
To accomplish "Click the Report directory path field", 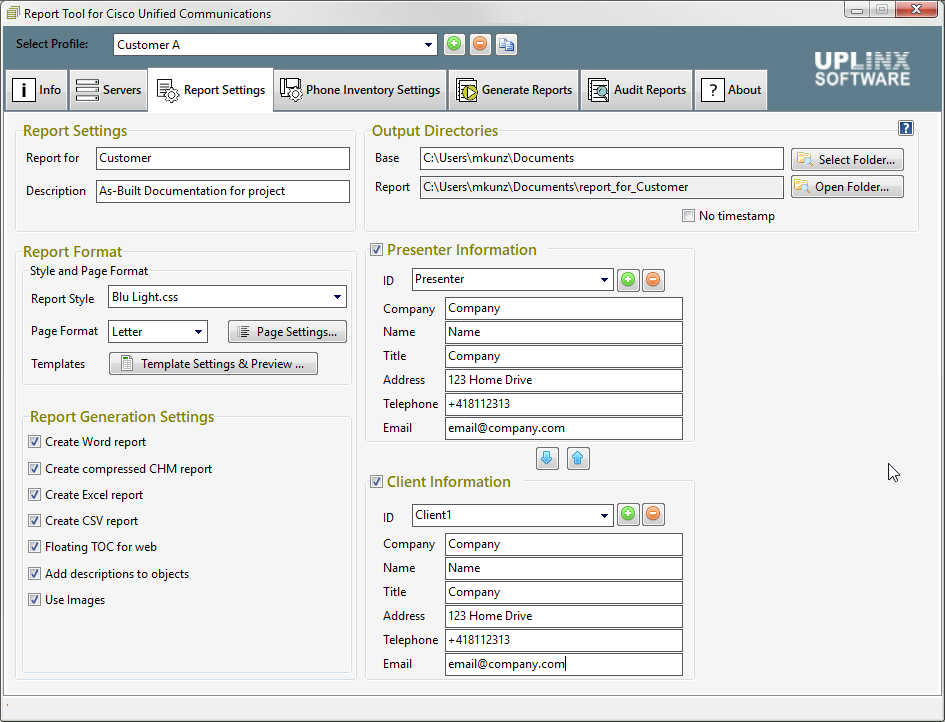I will (601, 187).
